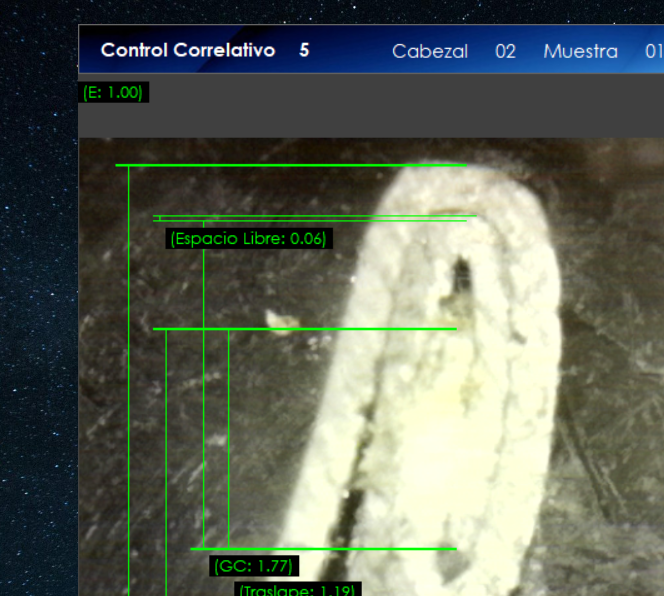Click the Espacio Libre double horizontal line
This screenshot has height=596, width=664.
pos(310,217)
